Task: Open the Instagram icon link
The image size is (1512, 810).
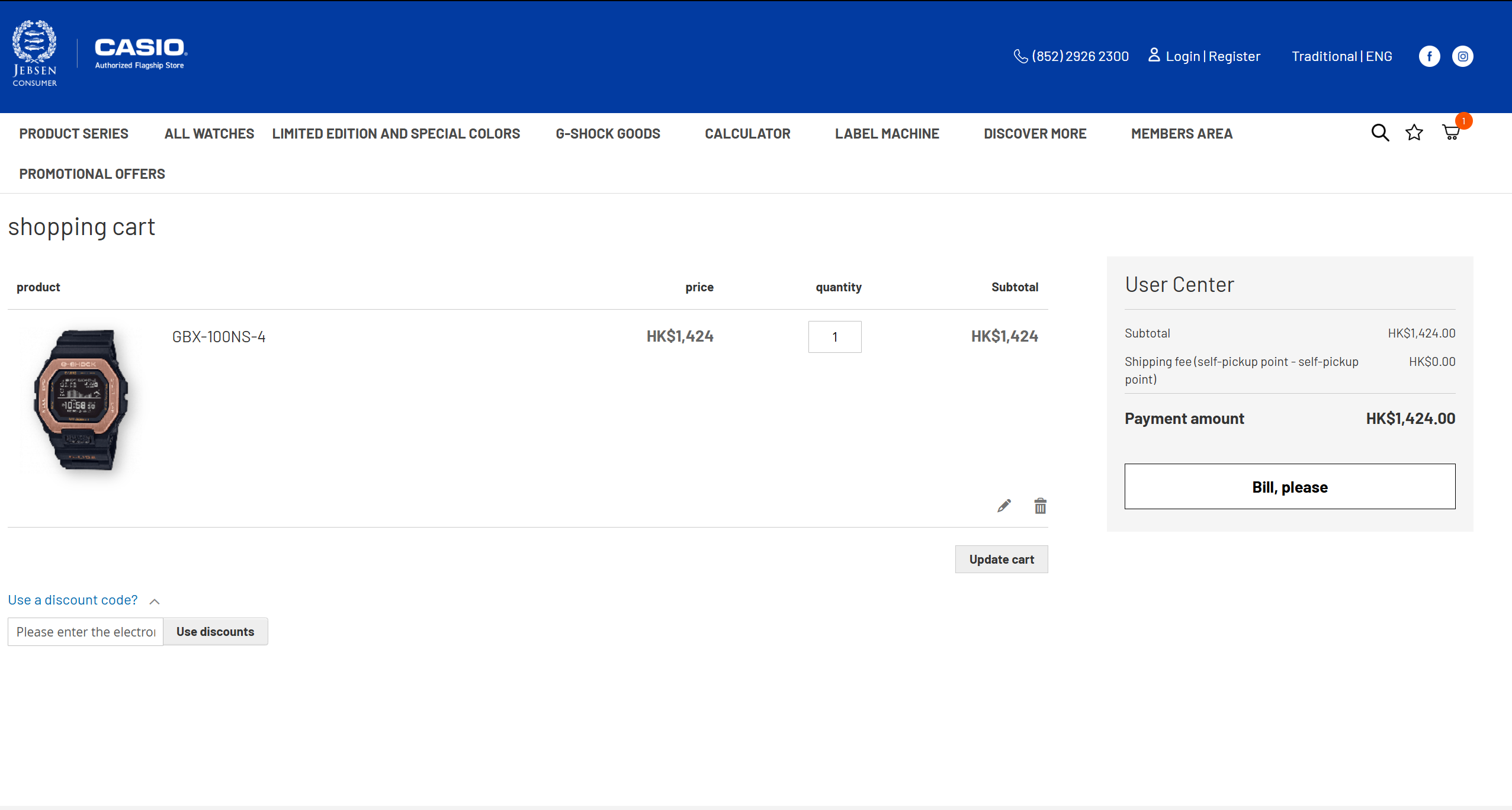Action: tap(1462, 56)
